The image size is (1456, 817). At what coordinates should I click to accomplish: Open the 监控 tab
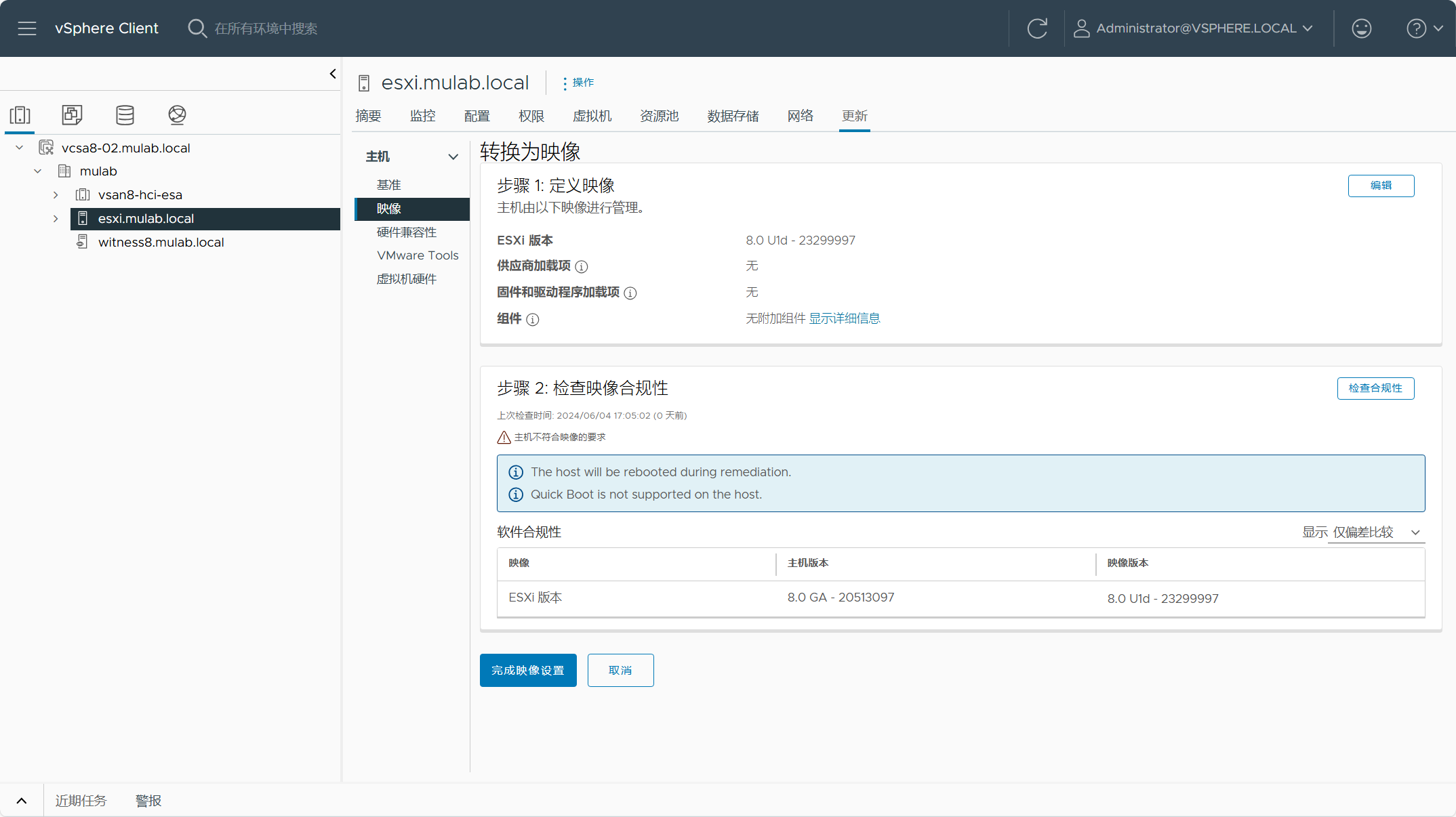[x=423, y=116]
